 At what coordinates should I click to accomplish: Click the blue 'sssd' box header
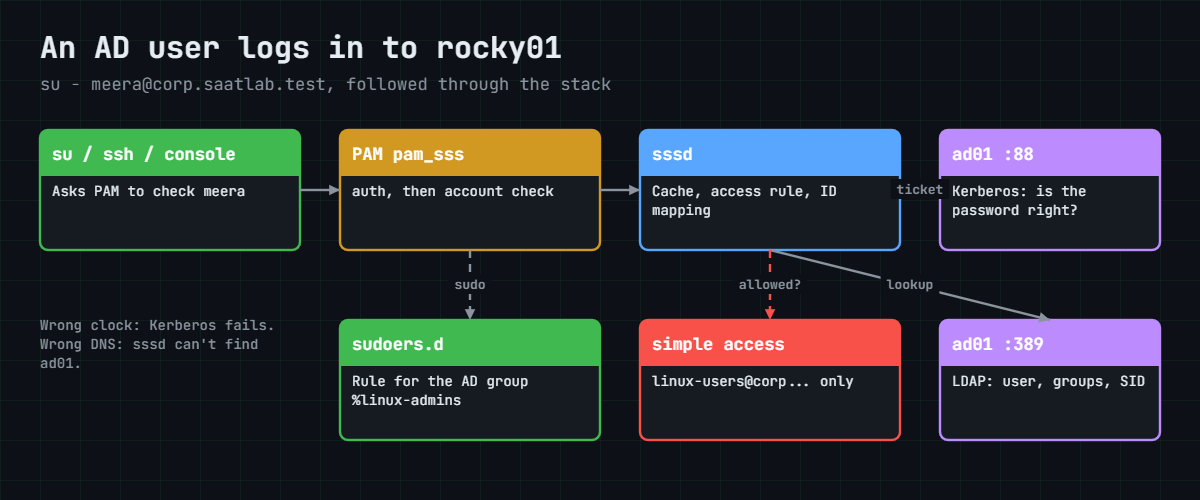click(x=770, y=154)
